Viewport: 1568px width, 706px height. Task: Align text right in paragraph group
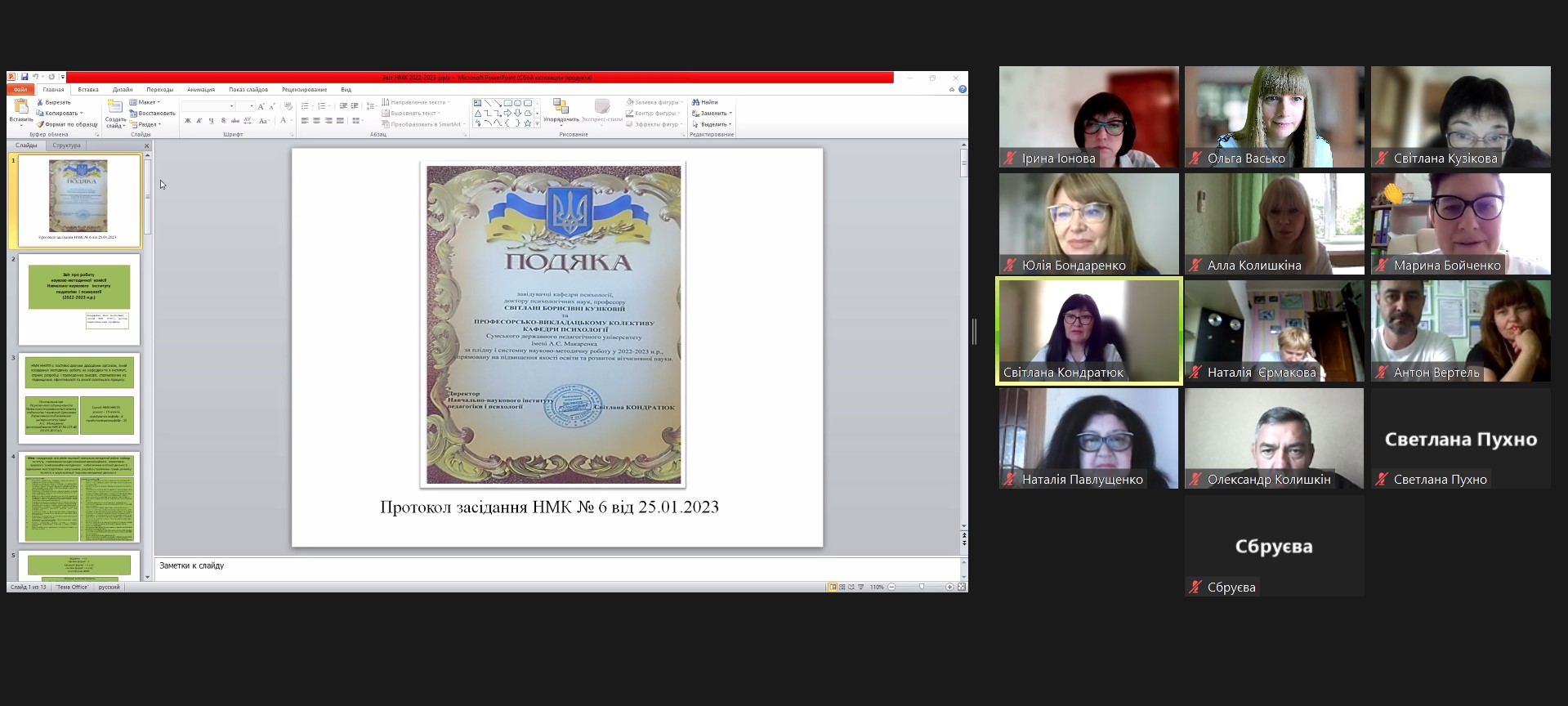click(x=328, y=121)
